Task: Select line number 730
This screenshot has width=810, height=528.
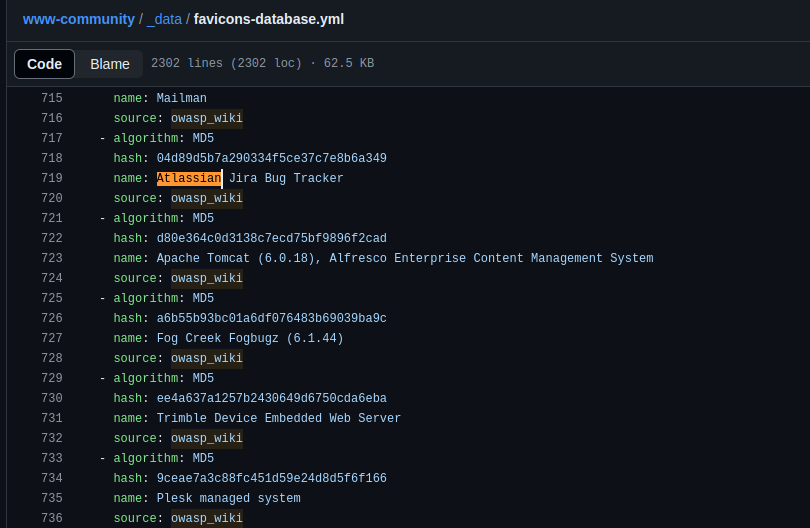Action: (x=52, y=398)
